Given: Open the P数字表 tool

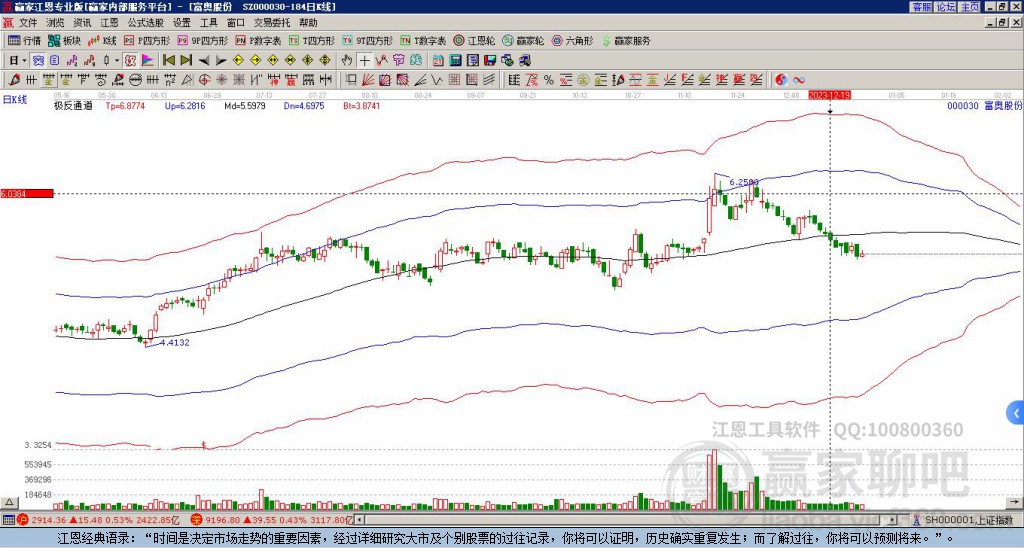Looking at the screenshot, I should pyautogui.click(x=258, y=40).
